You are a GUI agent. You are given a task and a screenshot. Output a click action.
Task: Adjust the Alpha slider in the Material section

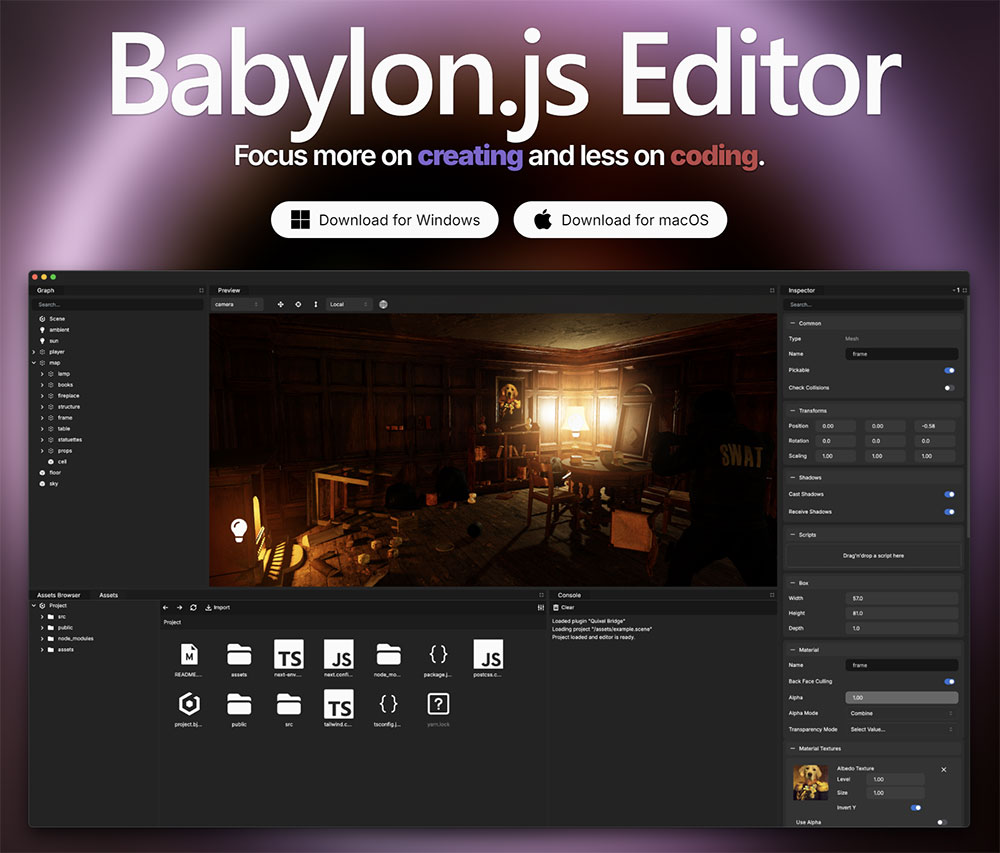[x=900, y=697]
